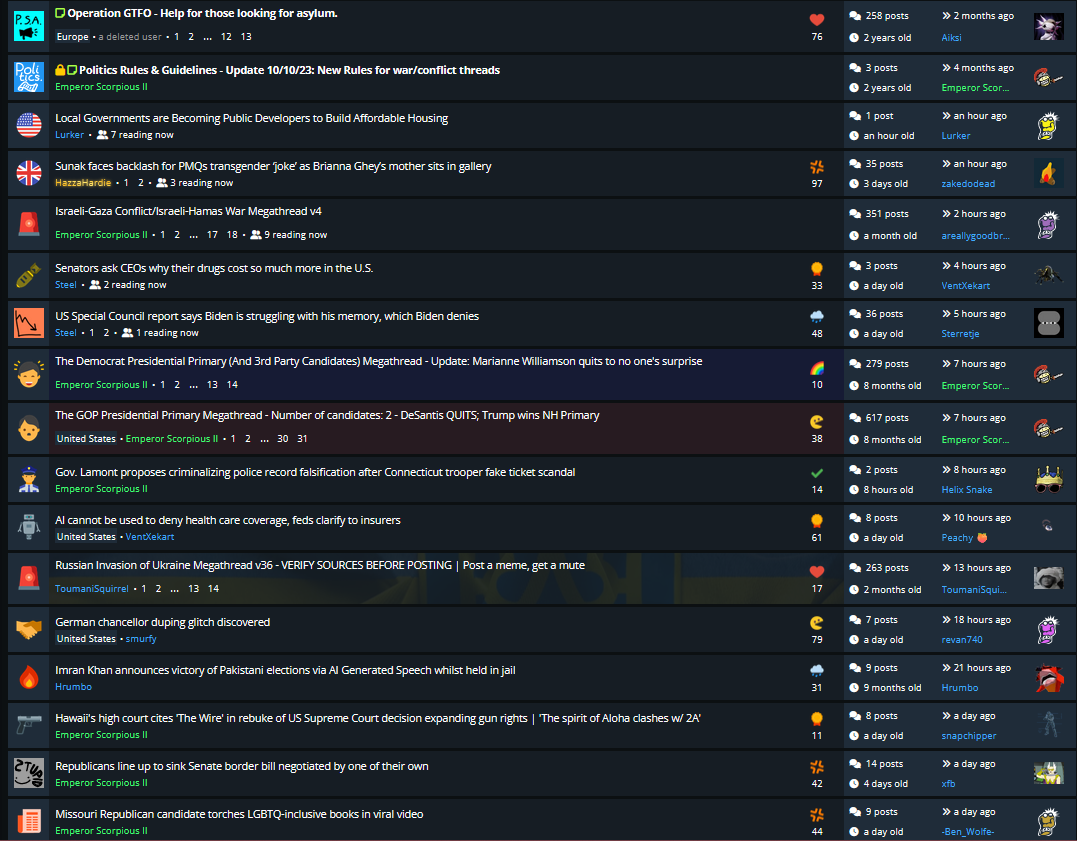Open last poster revan740's profile
1077x841 pixels.
pyautogui.click(x=962, y=640)
